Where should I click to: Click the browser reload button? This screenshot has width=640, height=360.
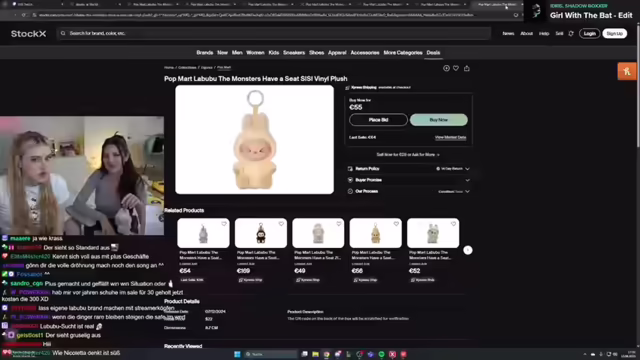coord(24,15)
